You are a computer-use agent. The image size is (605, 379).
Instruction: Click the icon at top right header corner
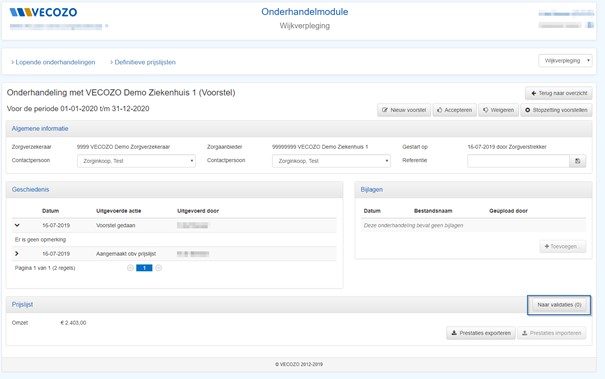[590, 25]
